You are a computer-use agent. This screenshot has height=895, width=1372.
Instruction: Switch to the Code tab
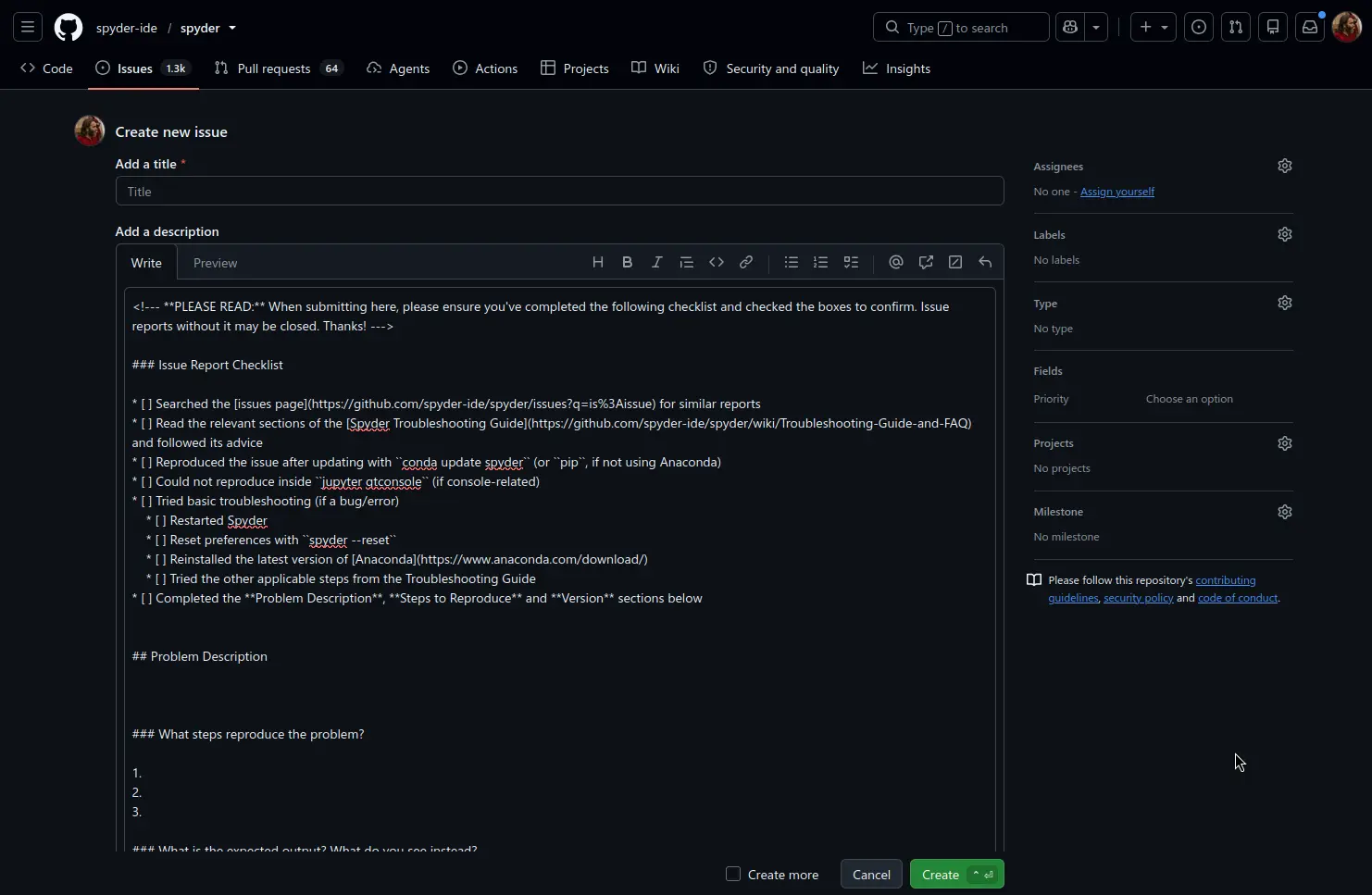point(46,68)
